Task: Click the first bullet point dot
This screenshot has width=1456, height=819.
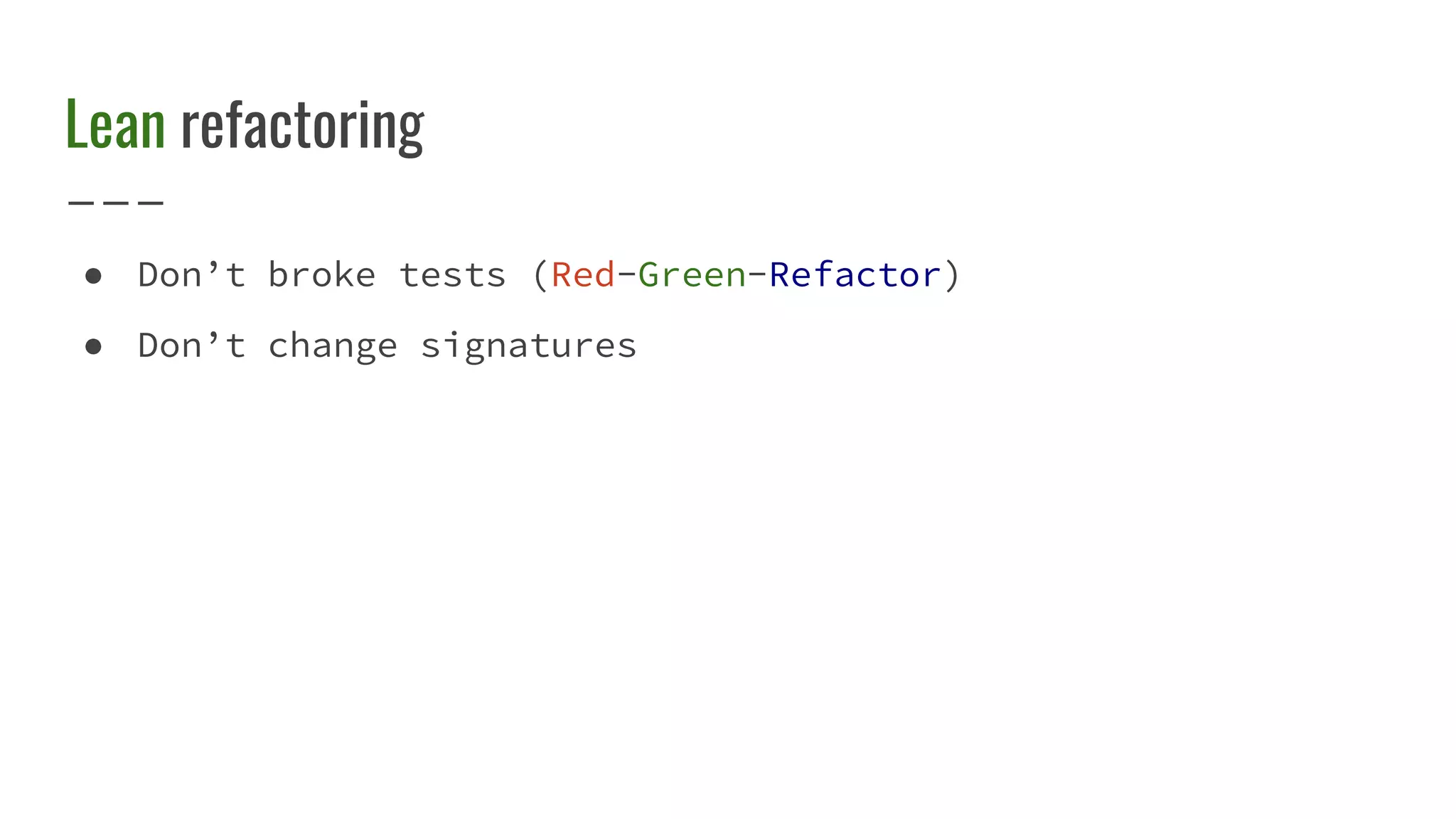Action: click(x=93, y=276)
